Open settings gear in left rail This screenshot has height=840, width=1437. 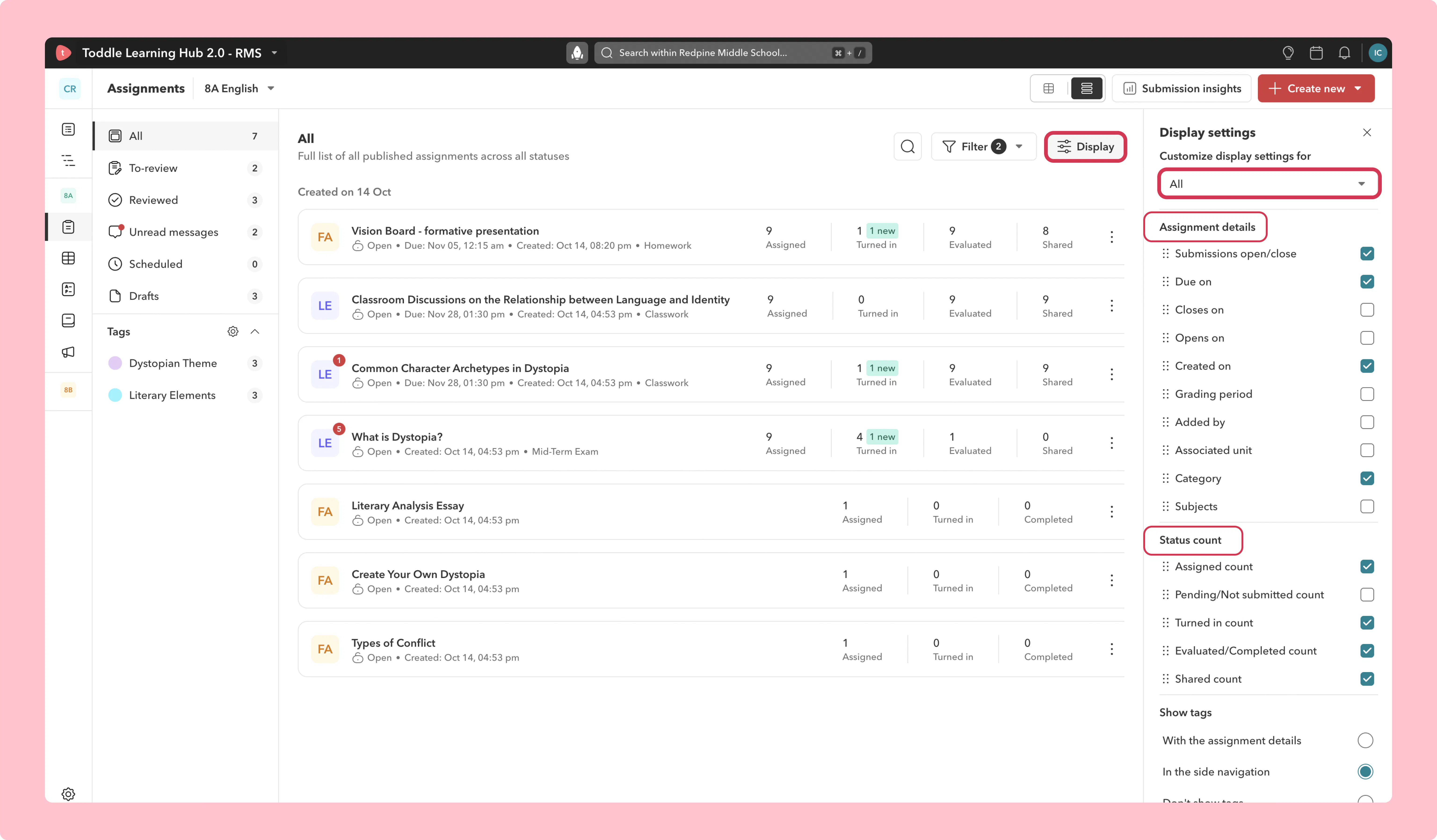click(69, 794)
